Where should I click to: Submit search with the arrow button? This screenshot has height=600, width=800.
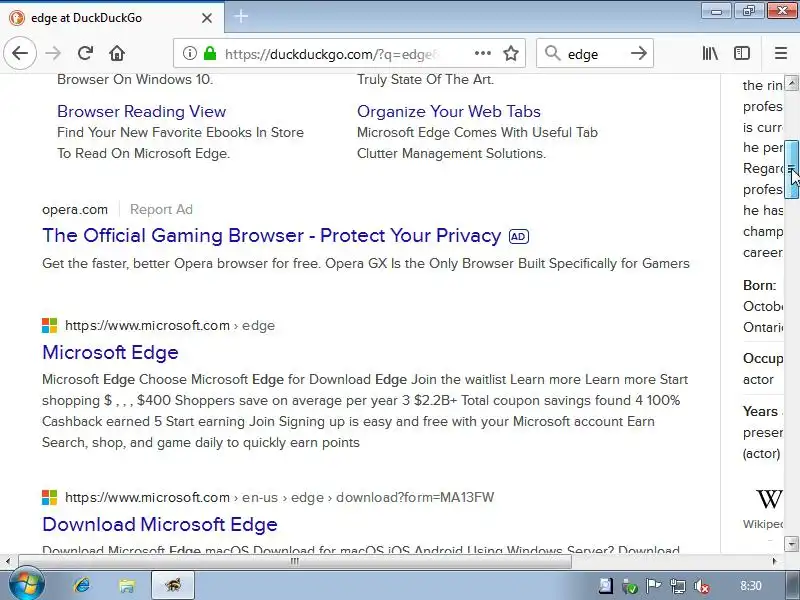(639, 53)
